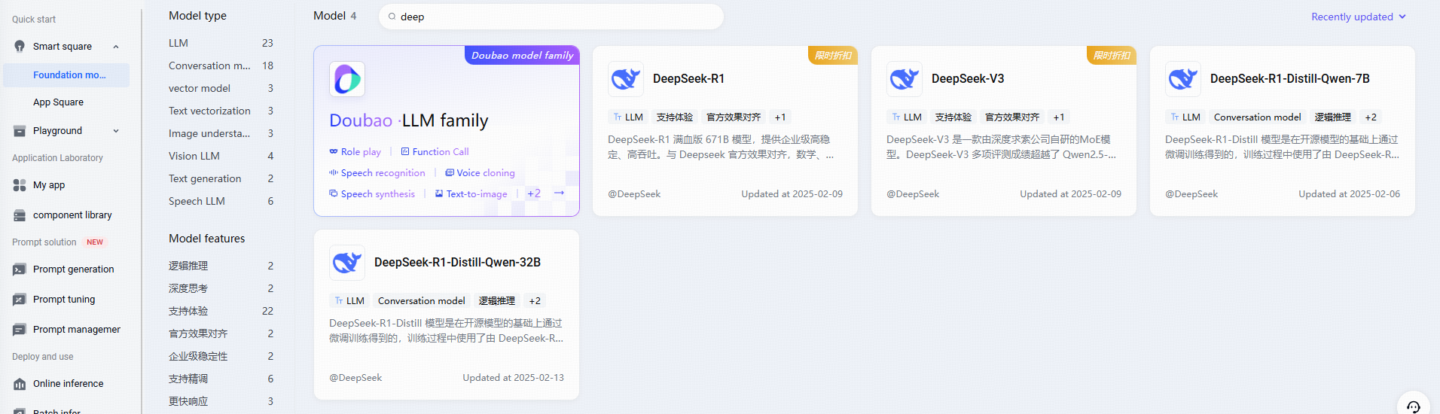
Task: Open component library menu item
Action: [72, 215]
